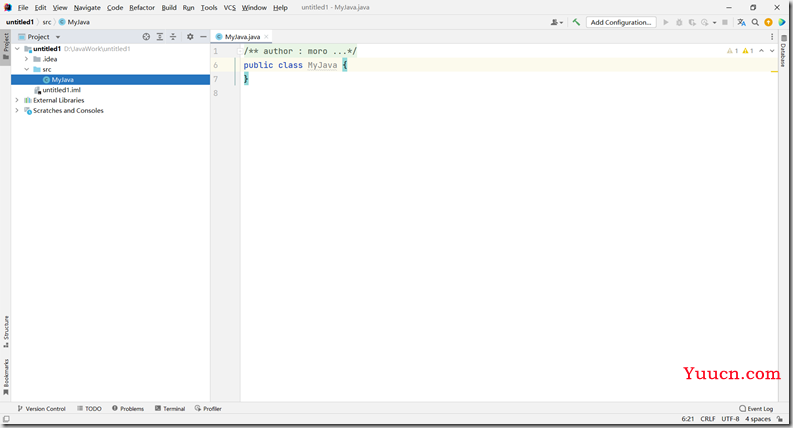Toggle Bookmarks tool window sidebar button
Screen dimensions: 793x428
click(x=6, y=377)
